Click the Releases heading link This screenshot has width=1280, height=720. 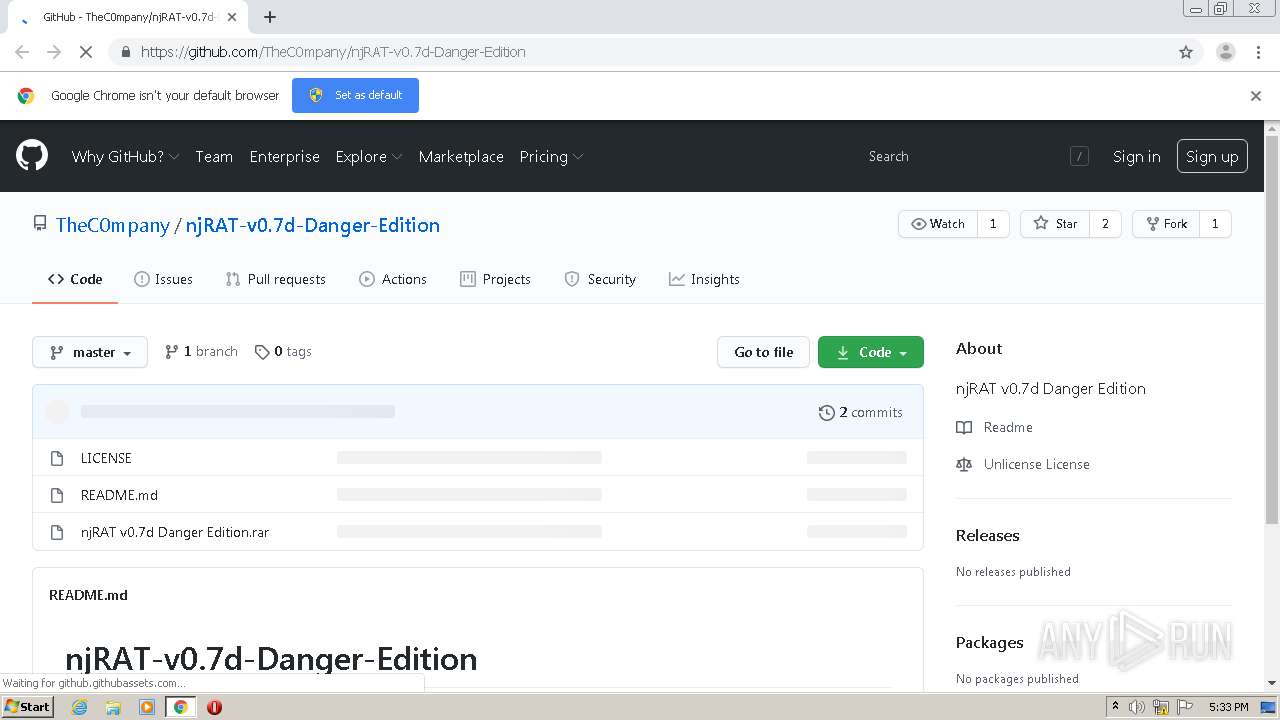point(988,535)
